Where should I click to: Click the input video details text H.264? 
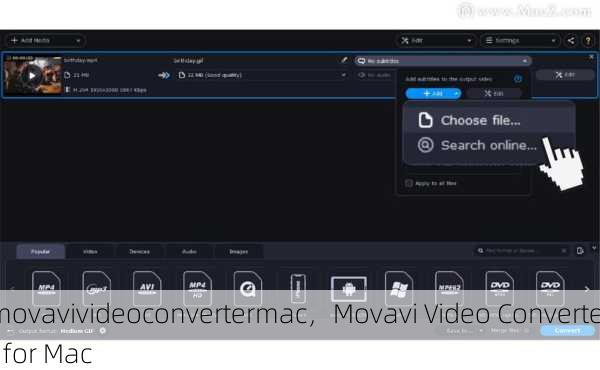110,90
